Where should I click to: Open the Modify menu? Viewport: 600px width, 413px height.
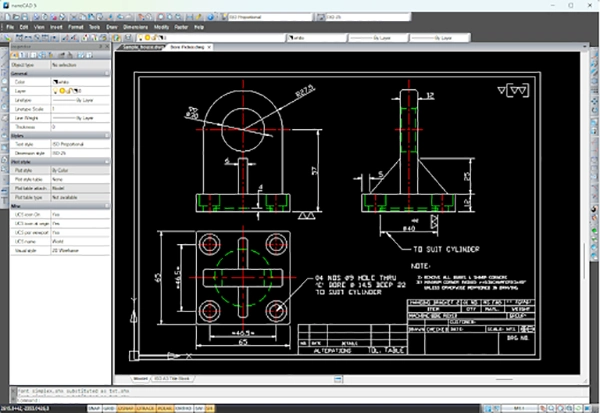point(161,27)
